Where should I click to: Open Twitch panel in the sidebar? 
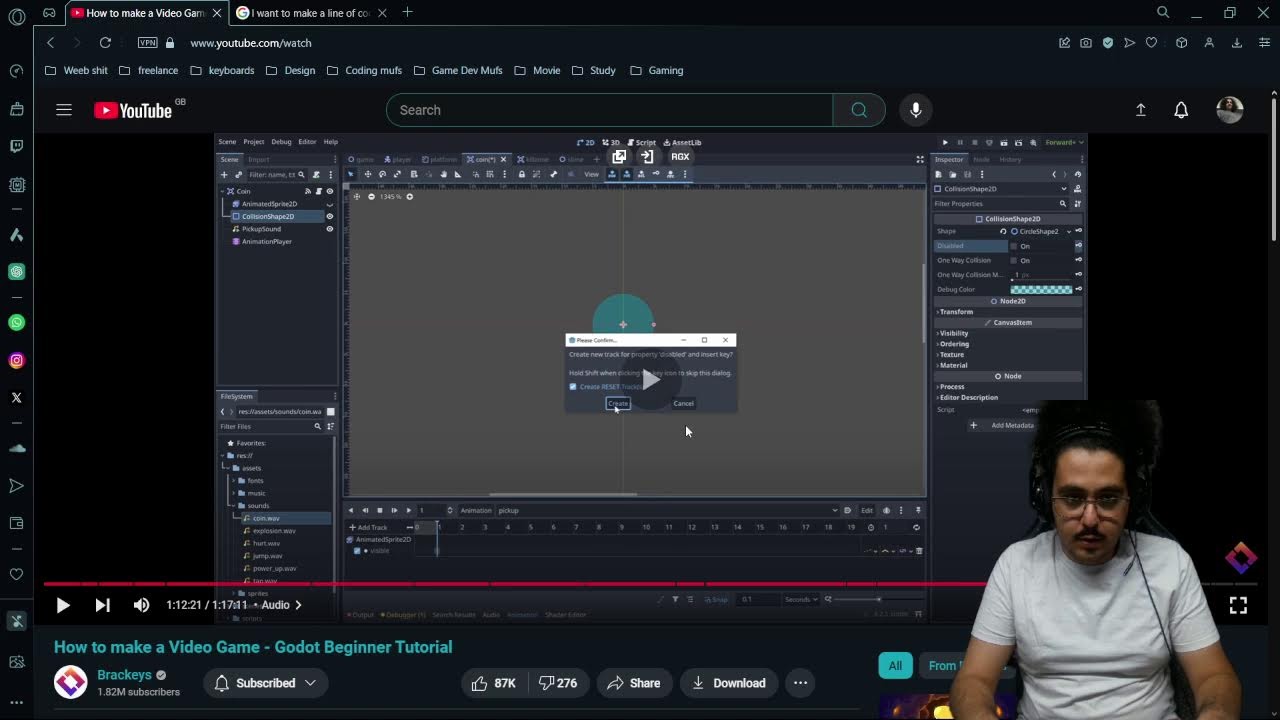pos(17,146)
